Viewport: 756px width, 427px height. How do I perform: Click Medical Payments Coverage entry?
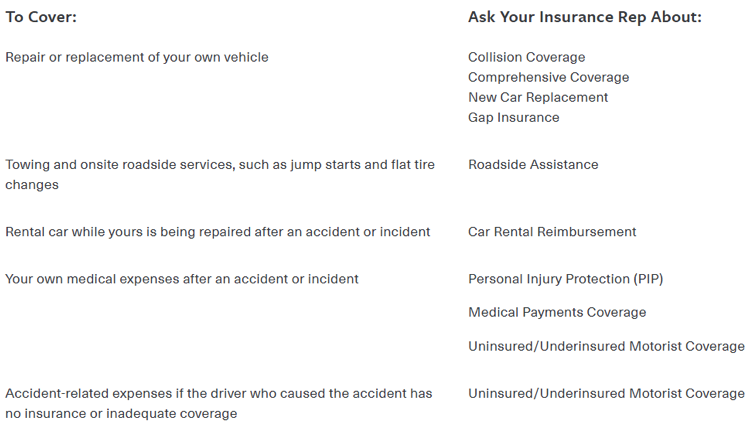pos(557,312)
